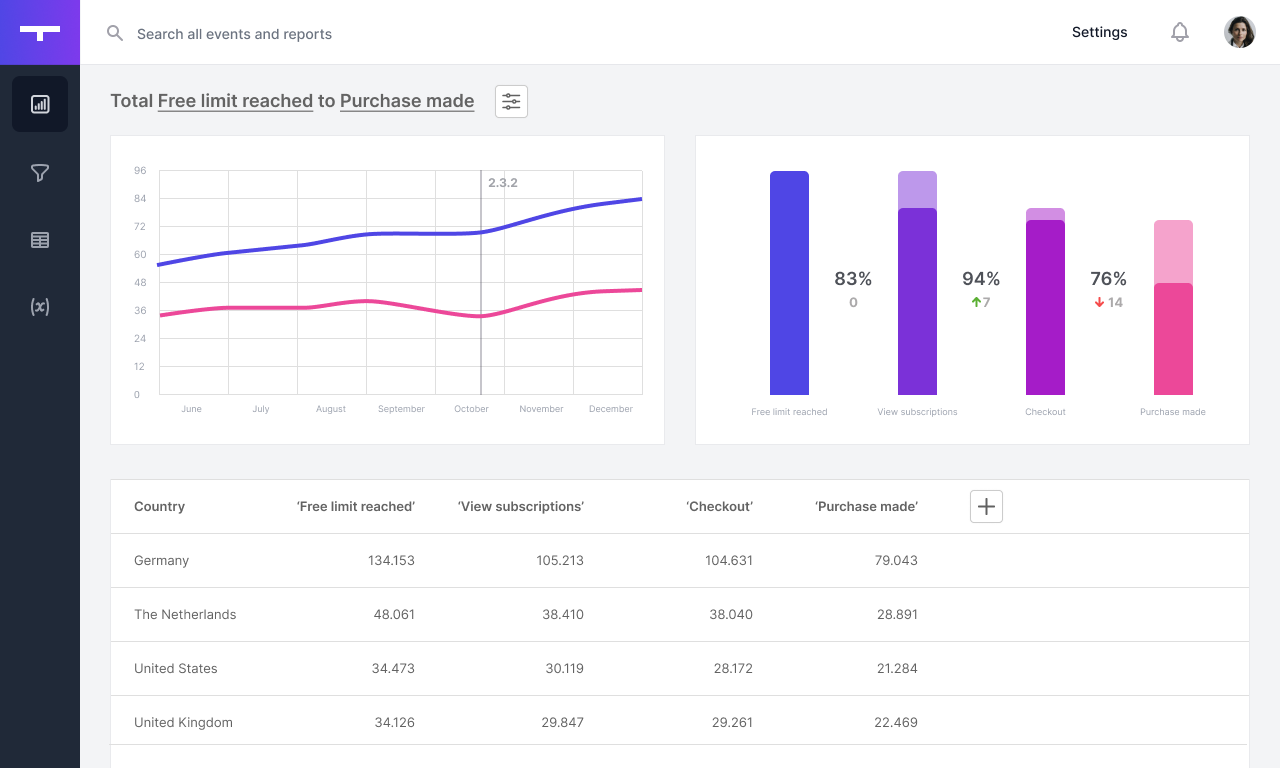Click United Kingdom's 22.469 value

pos(896,723)
